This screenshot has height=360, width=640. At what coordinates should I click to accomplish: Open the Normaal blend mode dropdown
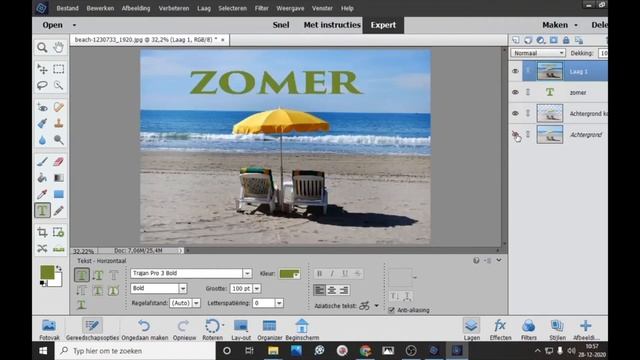coord(538,53)
